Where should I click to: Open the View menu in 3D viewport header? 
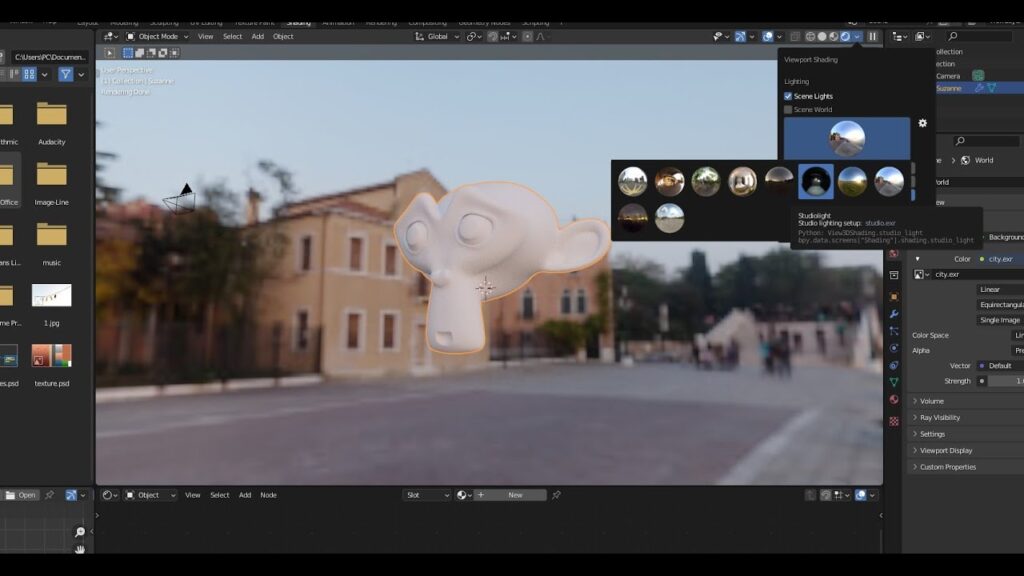coord(205,37)
